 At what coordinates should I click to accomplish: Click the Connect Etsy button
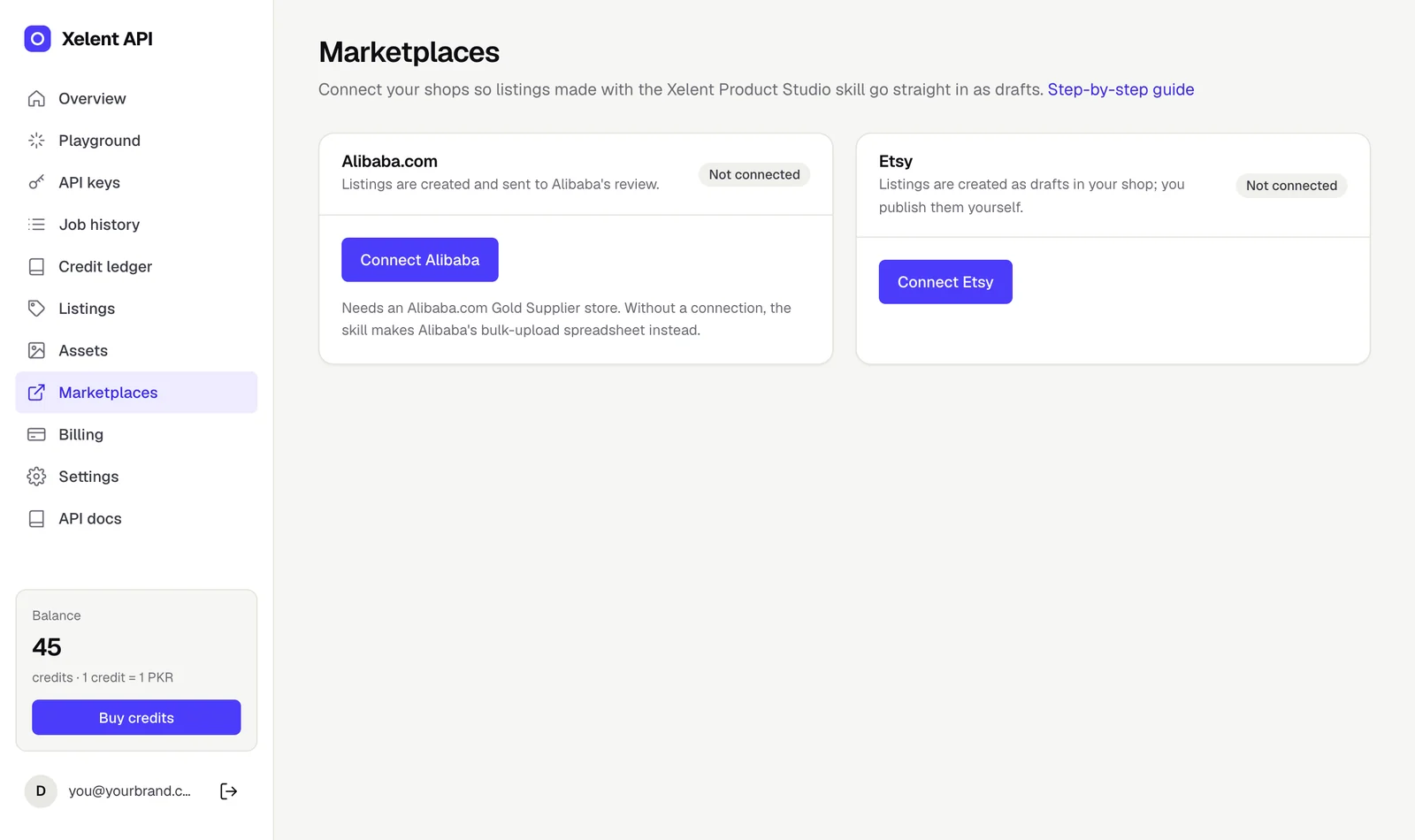coord(945,282)
